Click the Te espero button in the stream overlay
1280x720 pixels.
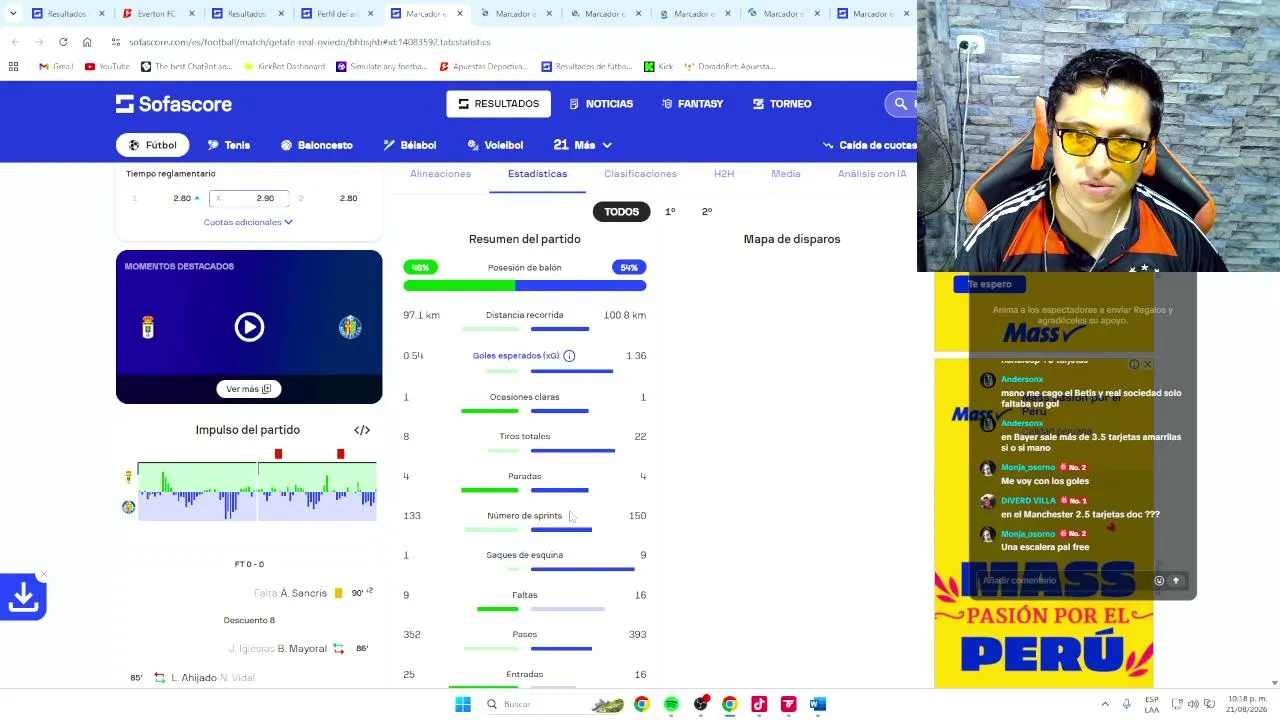[x=988, y=284]
